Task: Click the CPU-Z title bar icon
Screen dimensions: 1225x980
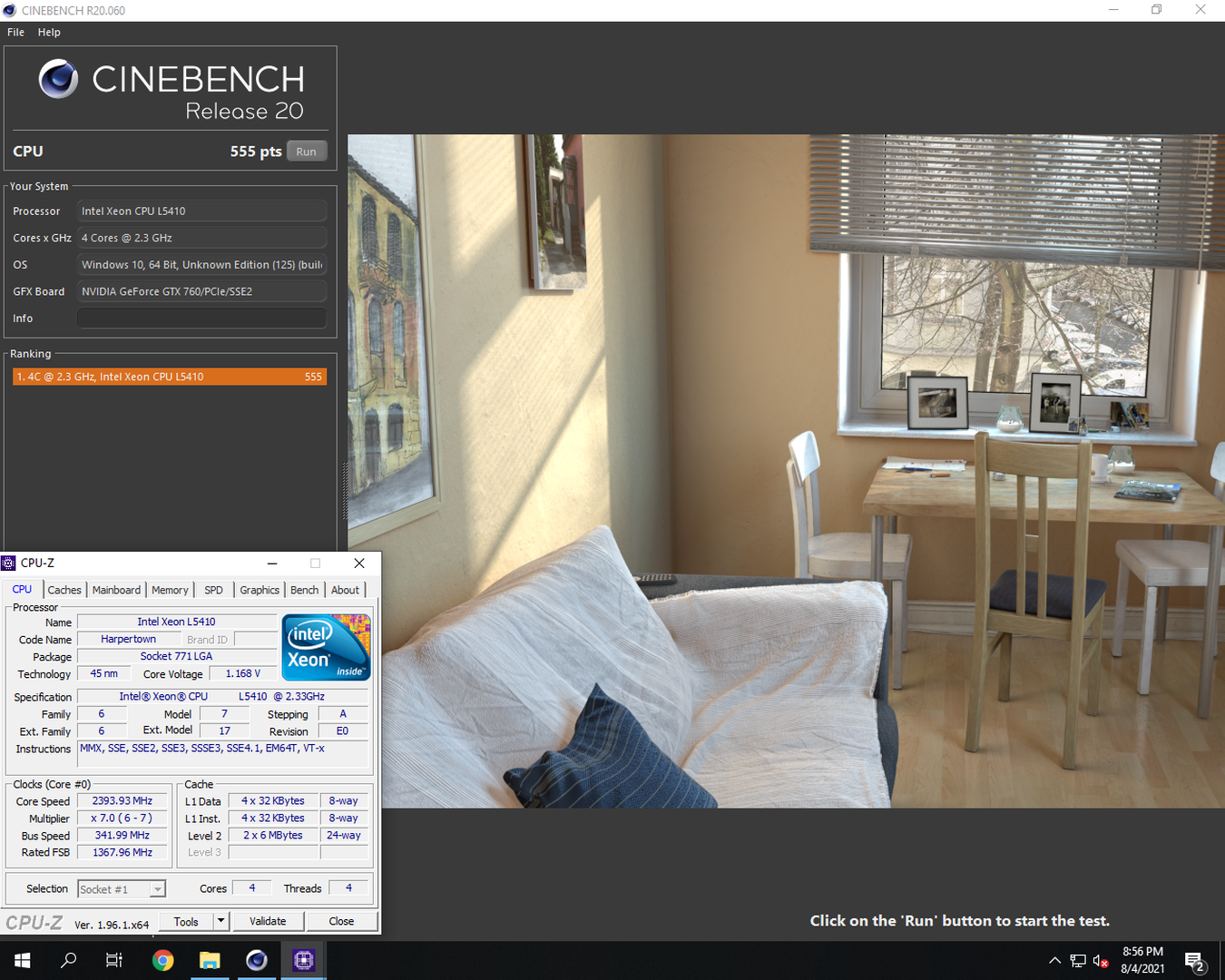Action: 9,563
